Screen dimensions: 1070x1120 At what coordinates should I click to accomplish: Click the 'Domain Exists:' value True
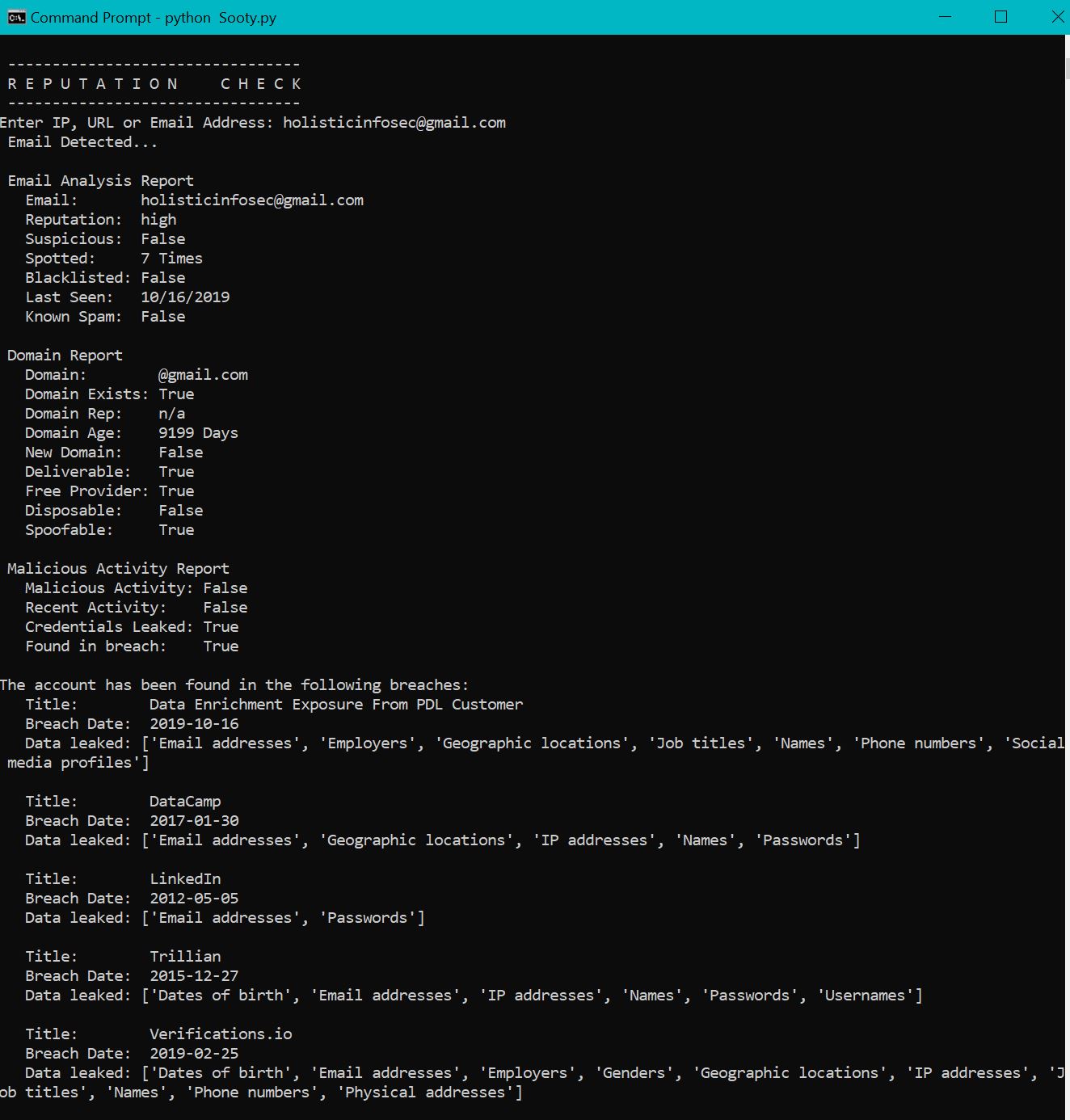tap(176, 394)
